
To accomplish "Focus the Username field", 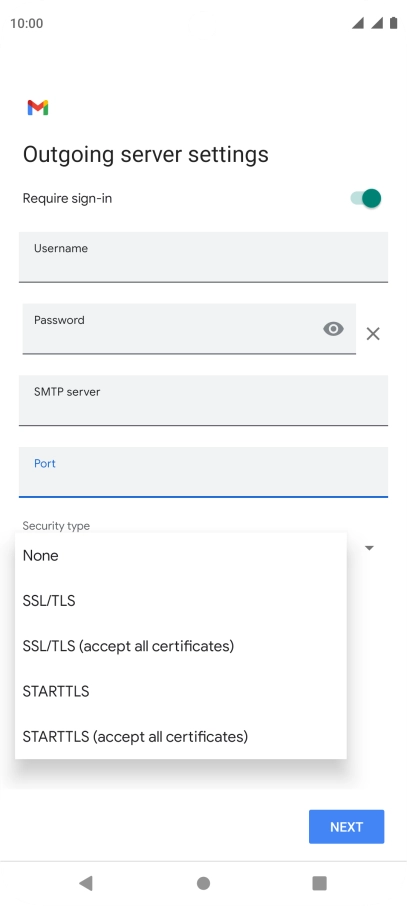I will [204, 257].
